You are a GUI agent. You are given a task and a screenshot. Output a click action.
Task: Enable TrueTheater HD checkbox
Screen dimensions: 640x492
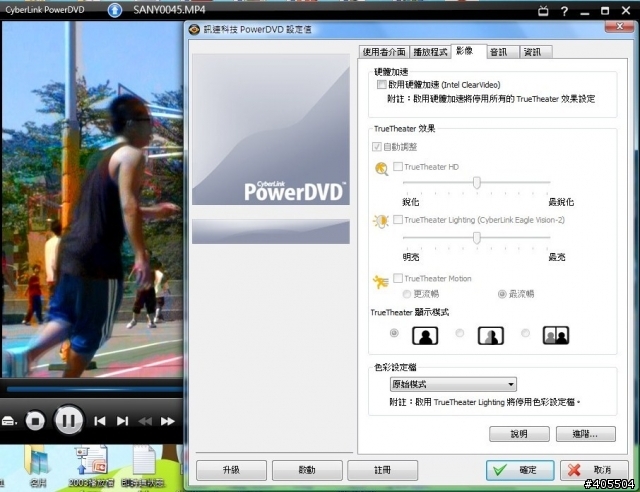pos(398,166)
